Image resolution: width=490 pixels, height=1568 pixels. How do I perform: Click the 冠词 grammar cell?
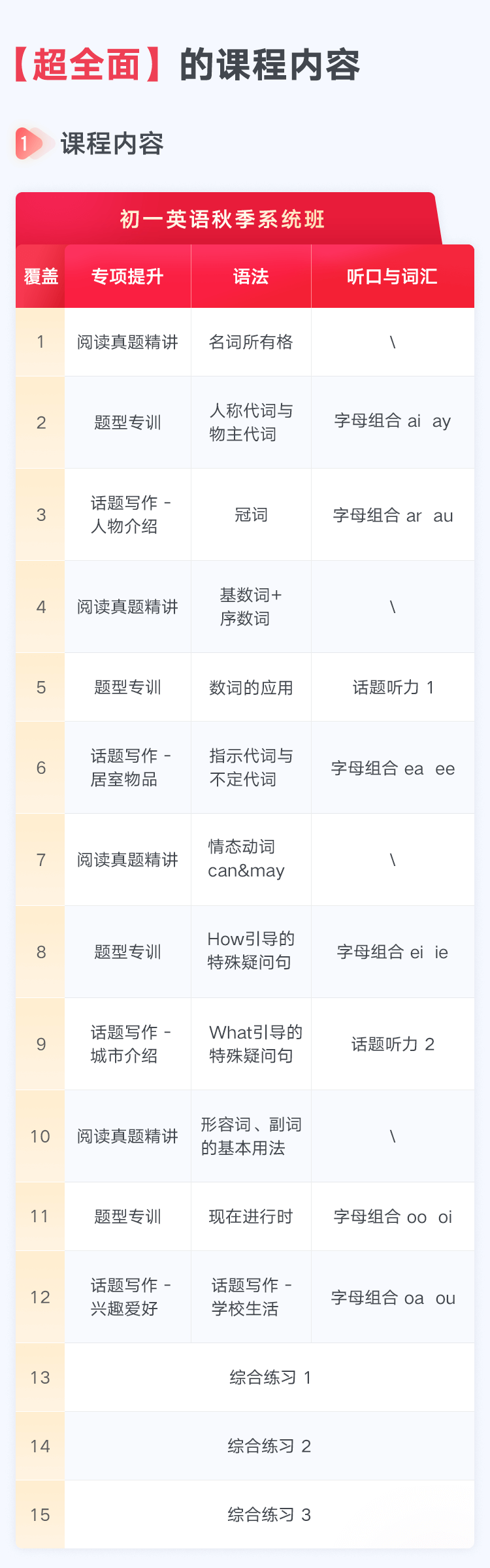[x=251, y=515]
